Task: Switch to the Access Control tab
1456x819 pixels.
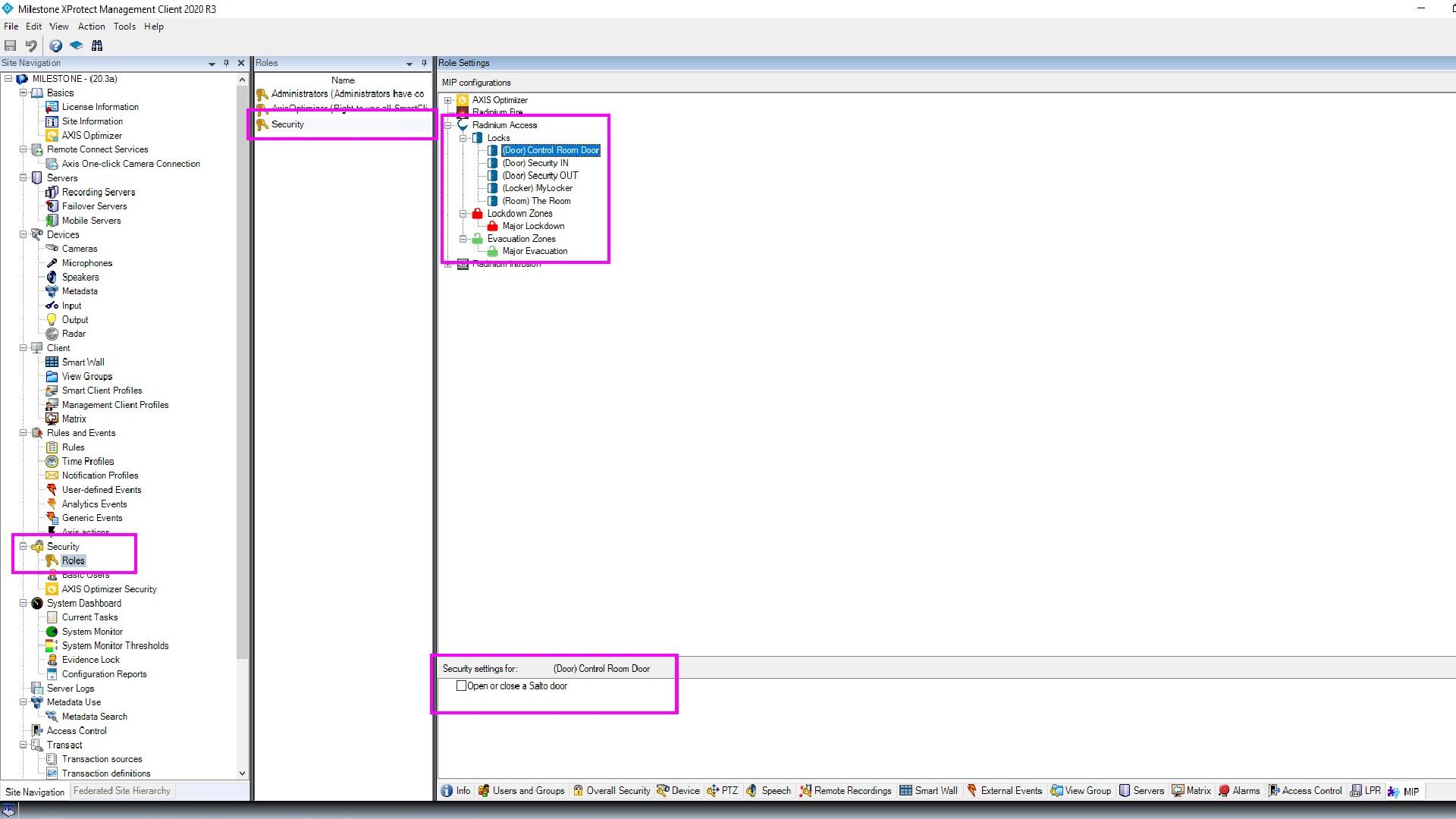Action: point(1304,791)
